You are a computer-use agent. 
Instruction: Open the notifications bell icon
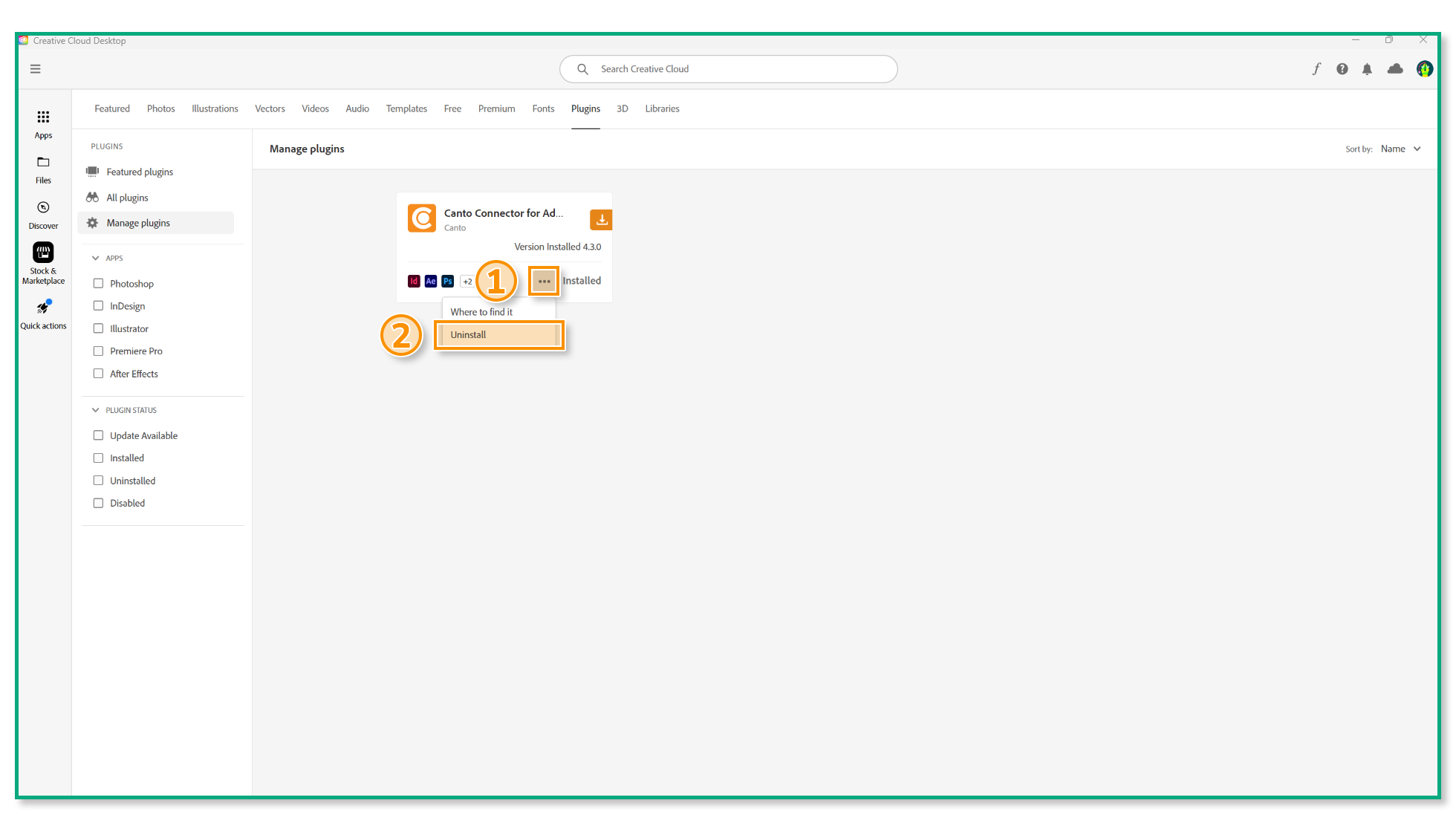(x=1367, y=69)
